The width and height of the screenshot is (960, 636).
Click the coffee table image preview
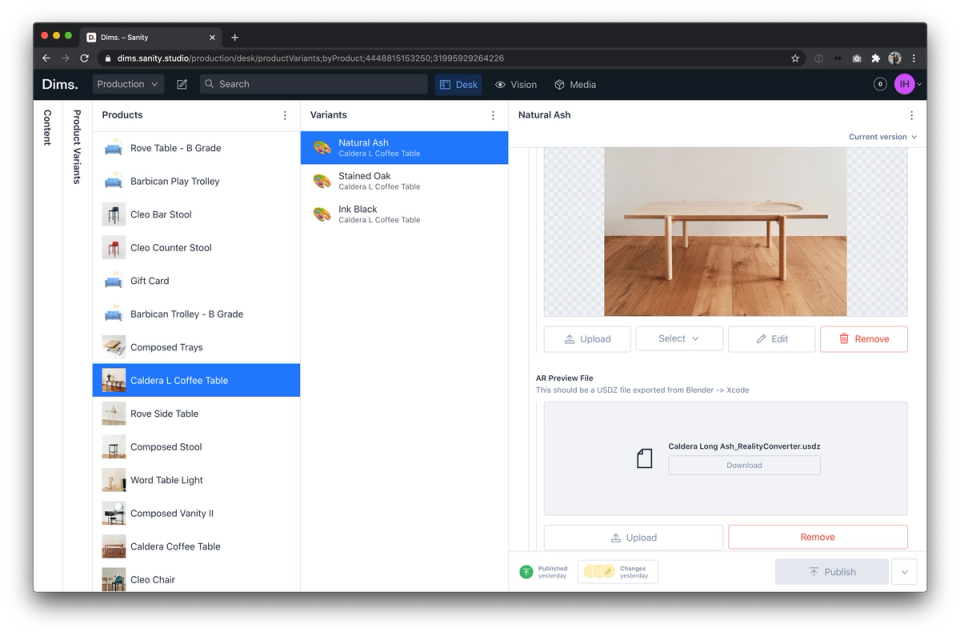(x=726, y=231)
